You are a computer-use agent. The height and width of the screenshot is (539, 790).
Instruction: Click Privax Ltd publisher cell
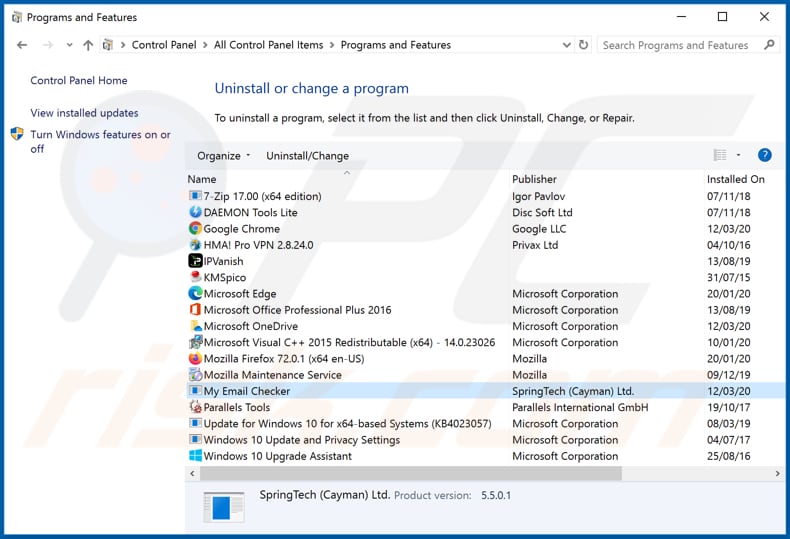(535, 245)
